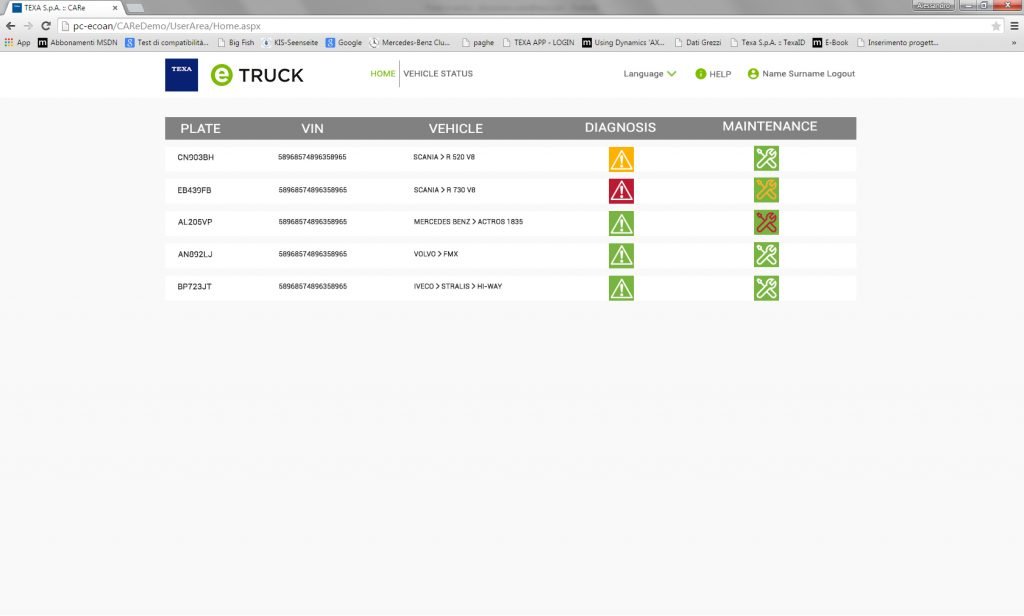Go to the Home menu item

click(x=382, y=74)
